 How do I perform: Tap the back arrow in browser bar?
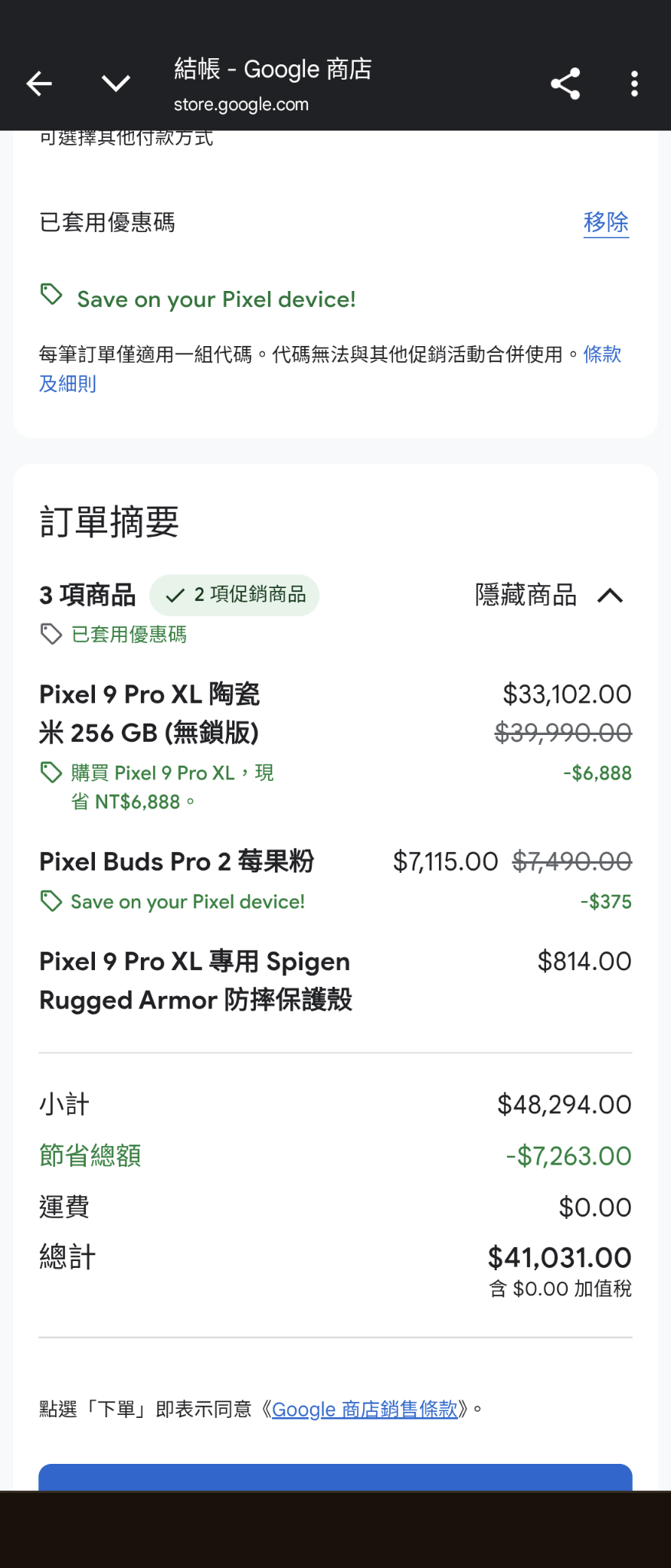pos(39,83)
